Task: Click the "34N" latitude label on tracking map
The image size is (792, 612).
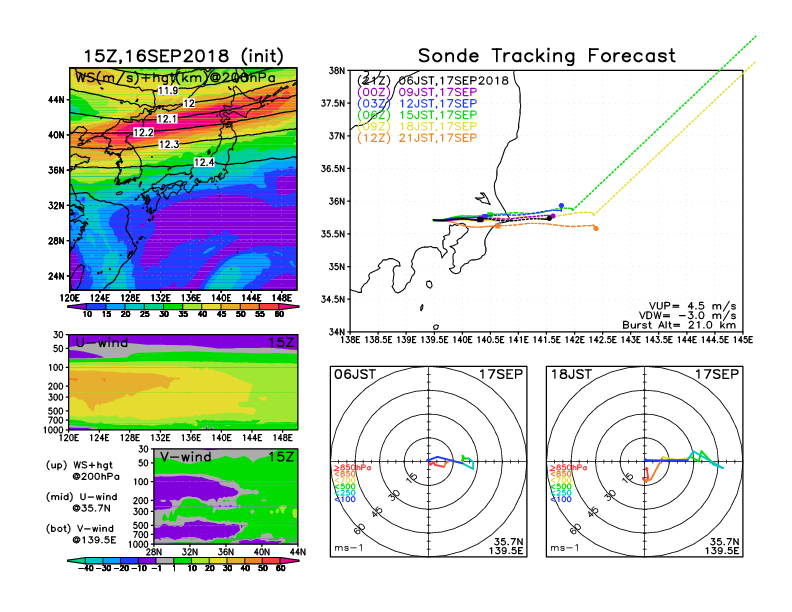Action: [337, 332]
